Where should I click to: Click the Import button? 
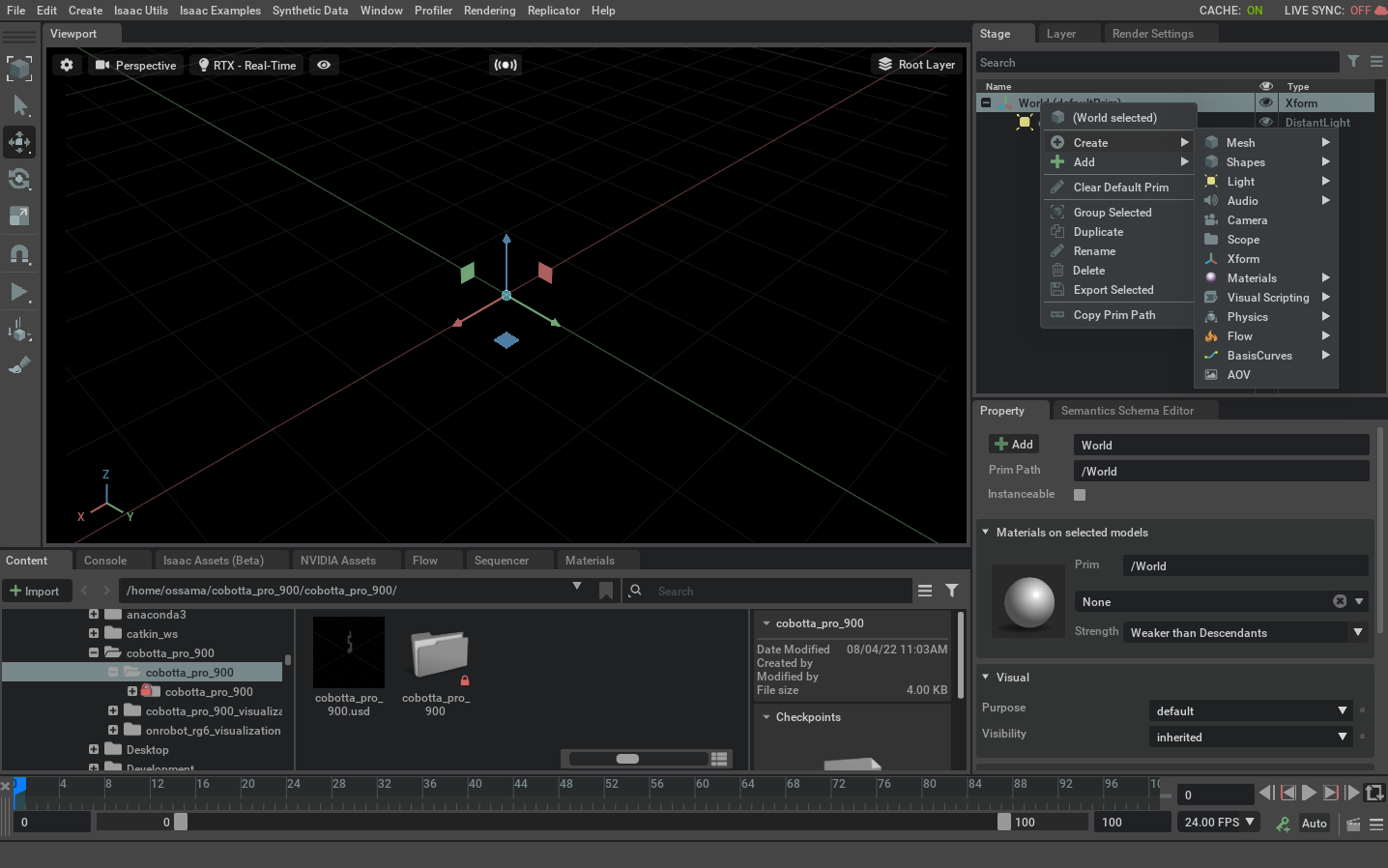tap(35, 591)
